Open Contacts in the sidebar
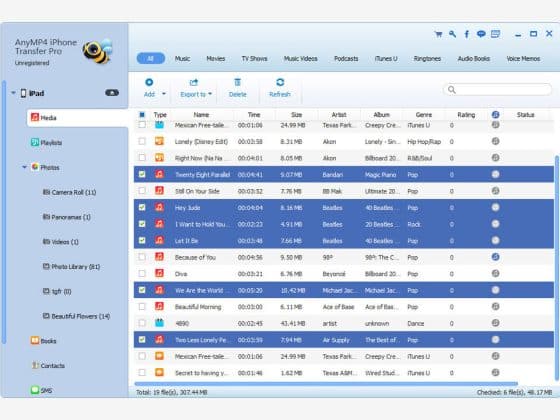This screenshot has height=420, width=560. point(48,365)
